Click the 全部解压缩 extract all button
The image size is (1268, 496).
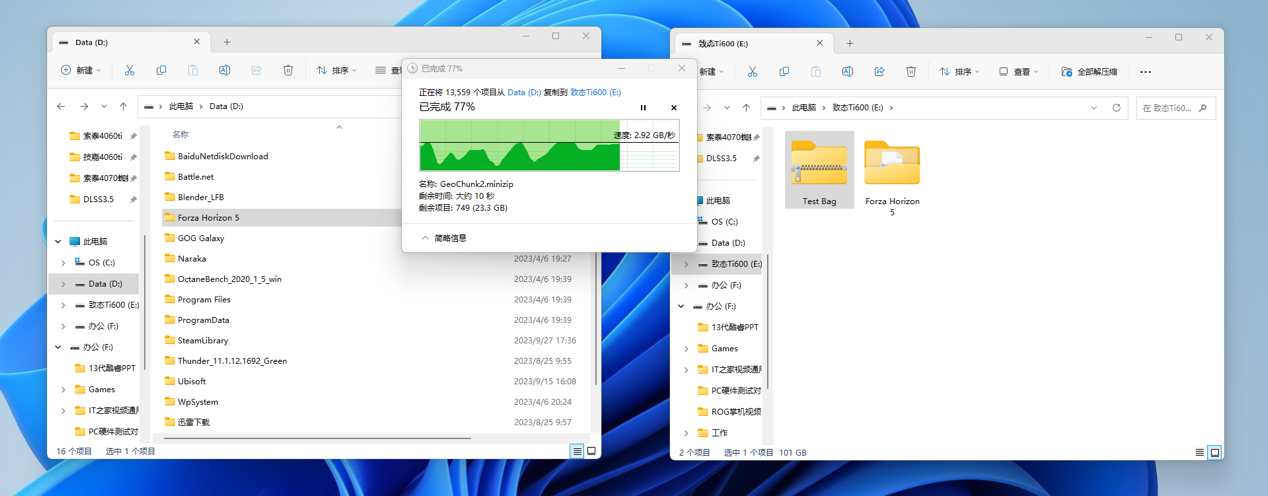[1089, 72]
